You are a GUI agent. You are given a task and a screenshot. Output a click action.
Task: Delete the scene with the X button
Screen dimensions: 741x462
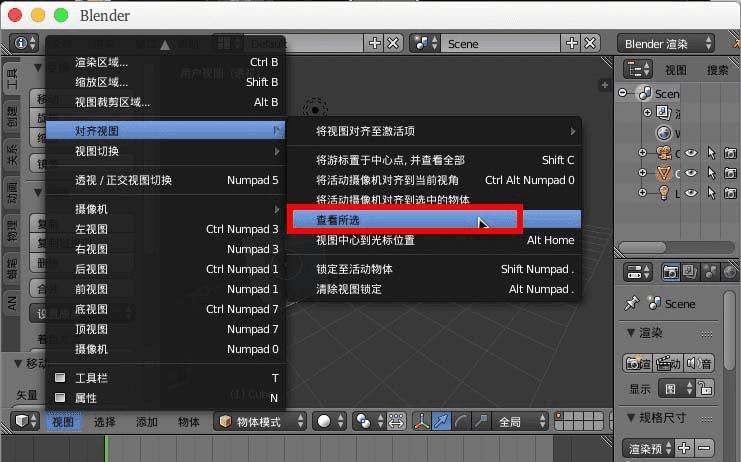[x=590, y=43]
